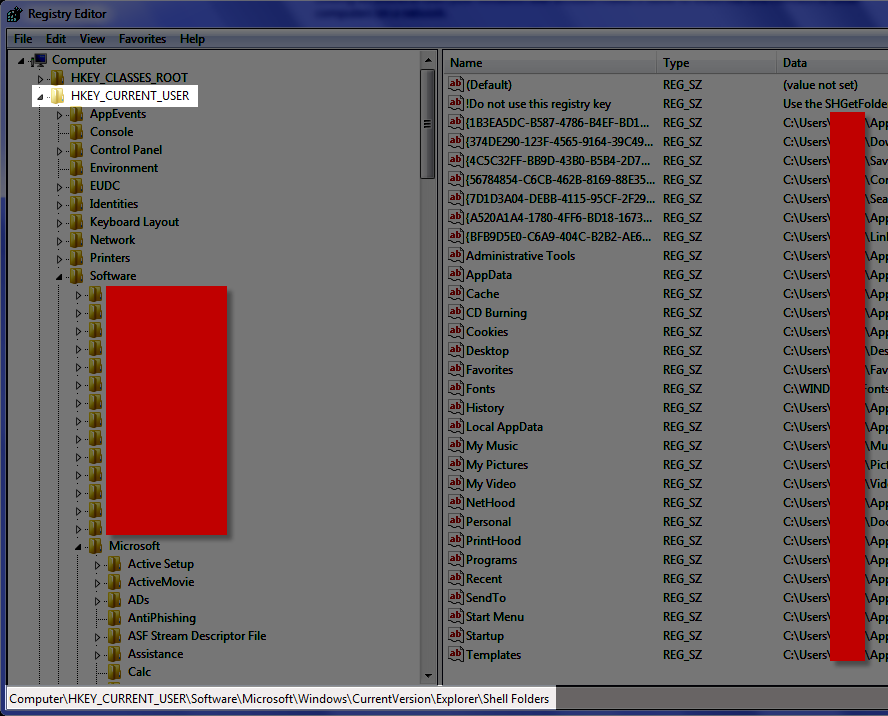Select the ActiveMovie key
The image size is (888, 716).
[161, 582]
